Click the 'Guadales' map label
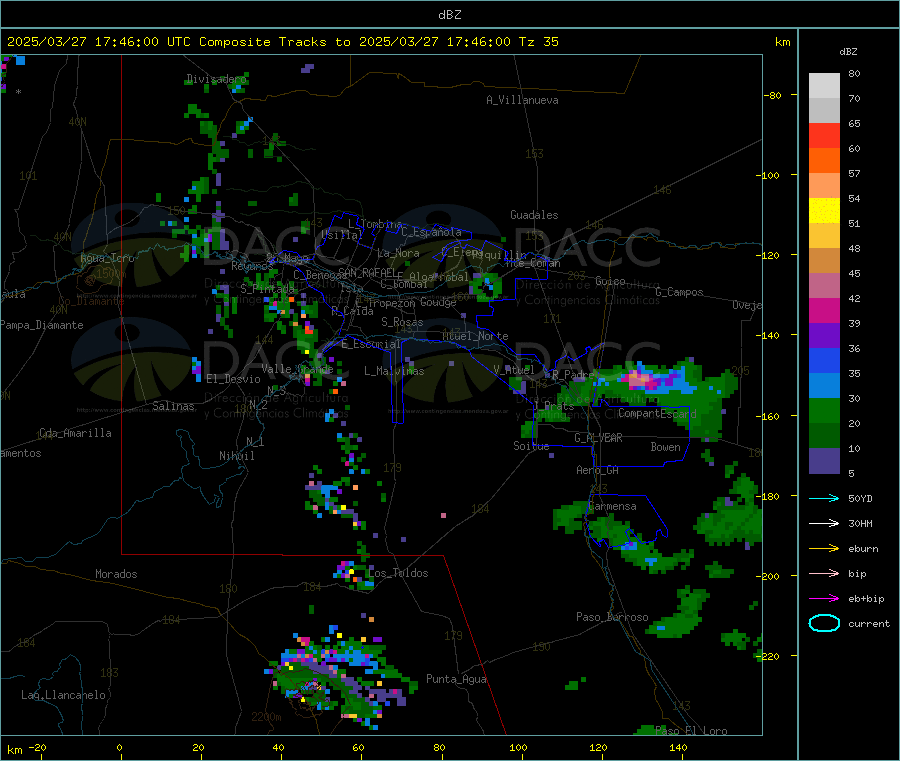The height and width of the screenshot is (761, 900). 534,215
